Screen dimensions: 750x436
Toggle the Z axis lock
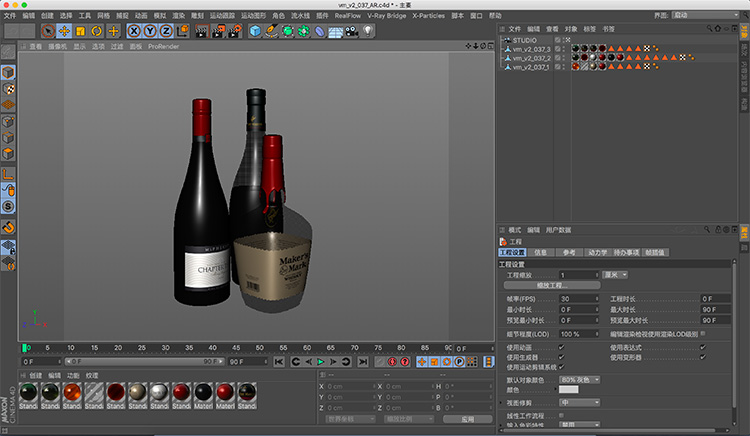[166, 31]
